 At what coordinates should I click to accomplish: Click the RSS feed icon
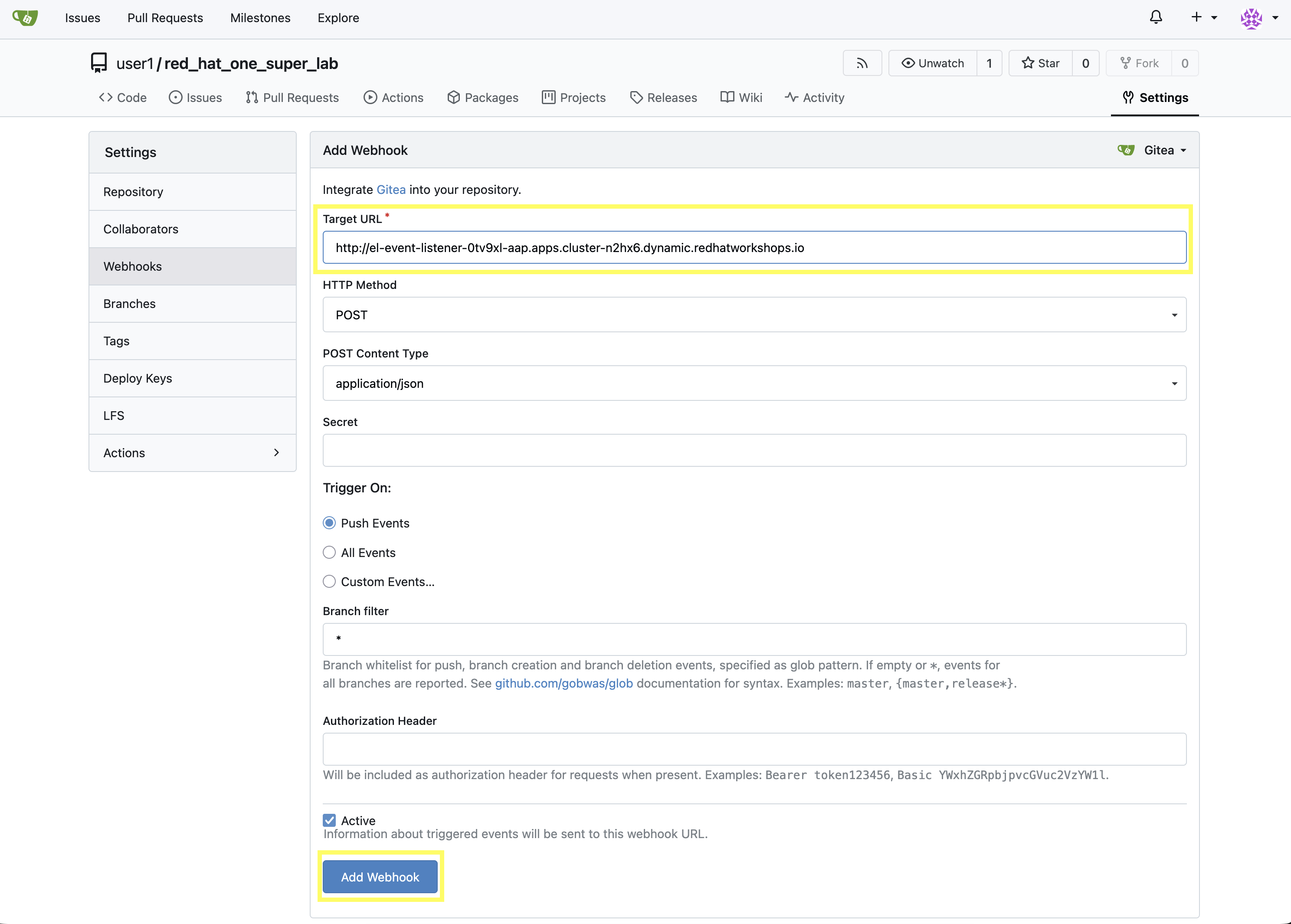point(862,62)
